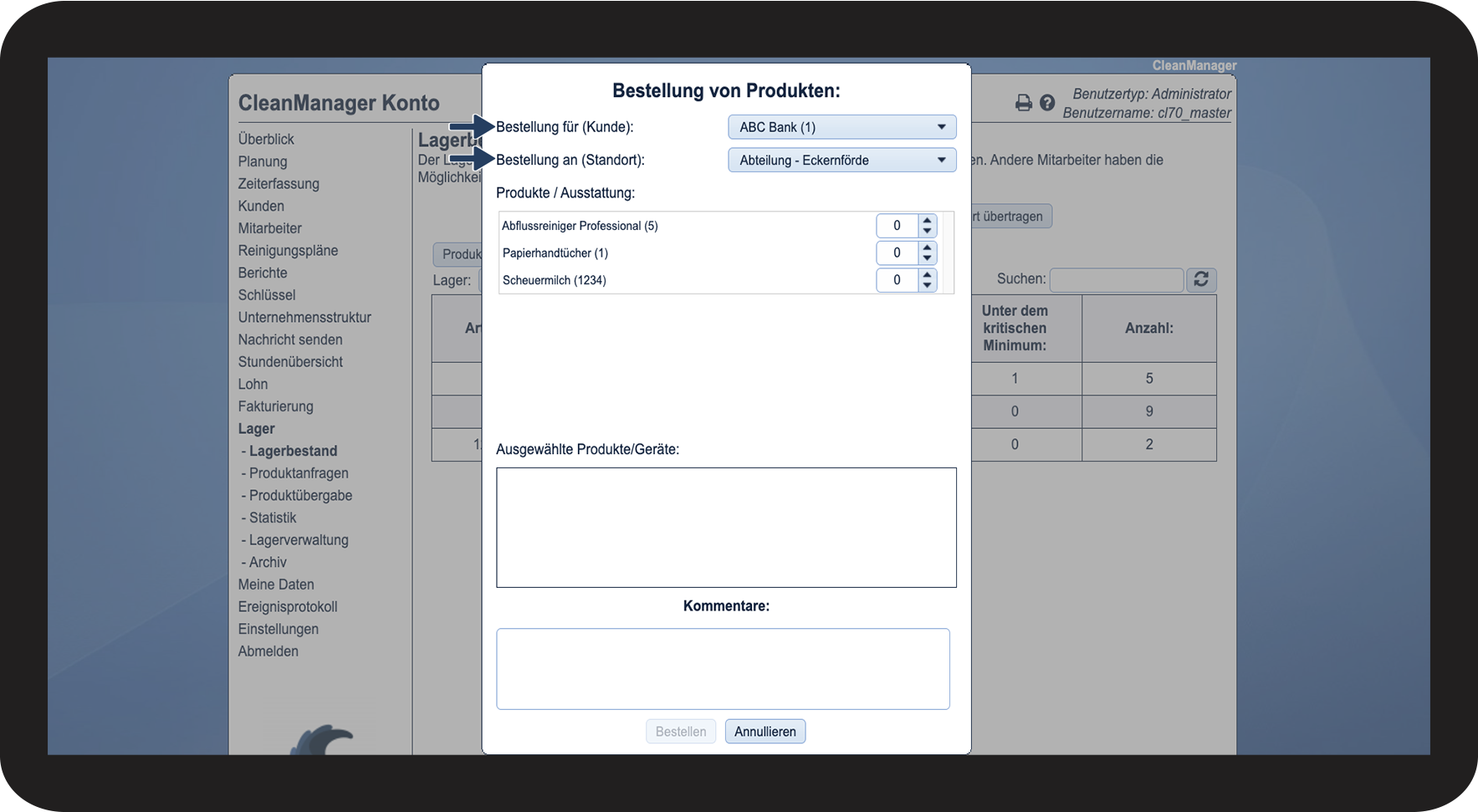
Task: Click refresh icon next to search field
Action: click(1201, 279)
